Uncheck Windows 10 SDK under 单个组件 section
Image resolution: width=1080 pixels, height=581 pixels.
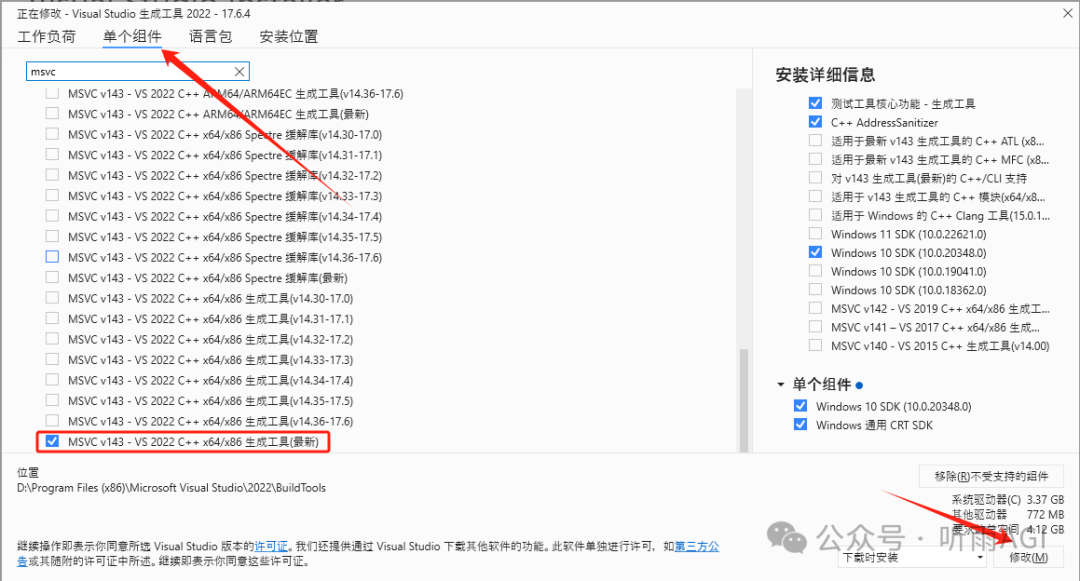pos(800,405)
